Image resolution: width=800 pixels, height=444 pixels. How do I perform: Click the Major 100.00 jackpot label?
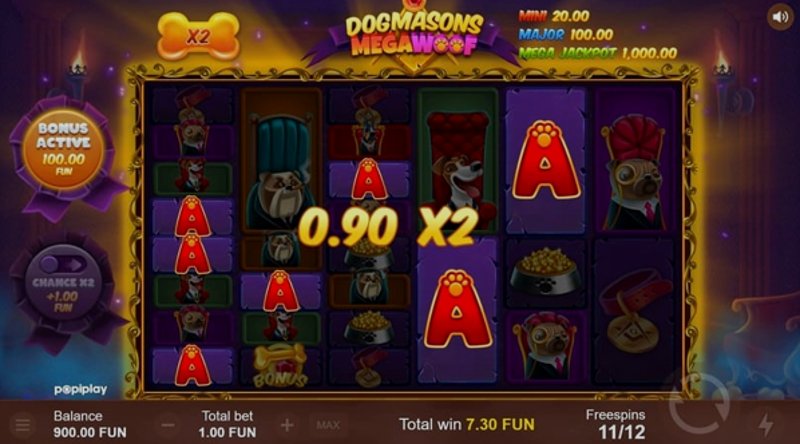(x=566, y=35)
